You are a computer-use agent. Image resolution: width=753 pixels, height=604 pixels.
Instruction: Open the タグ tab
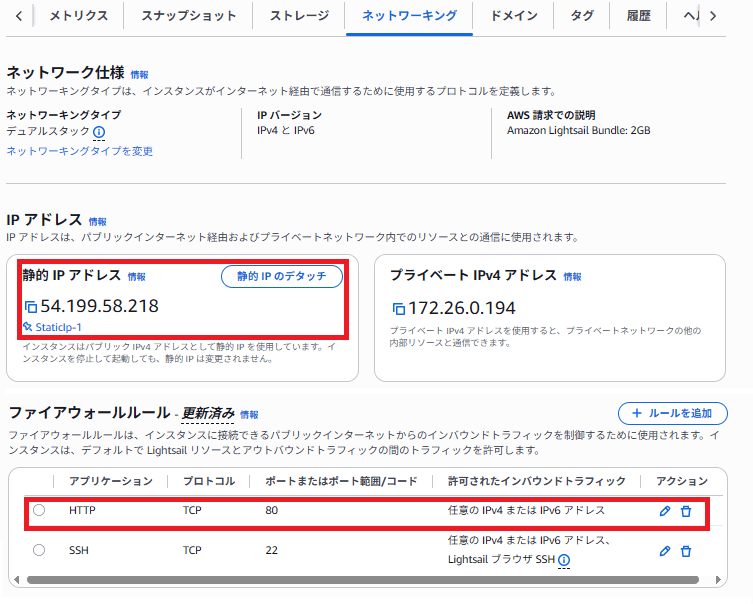582,16
